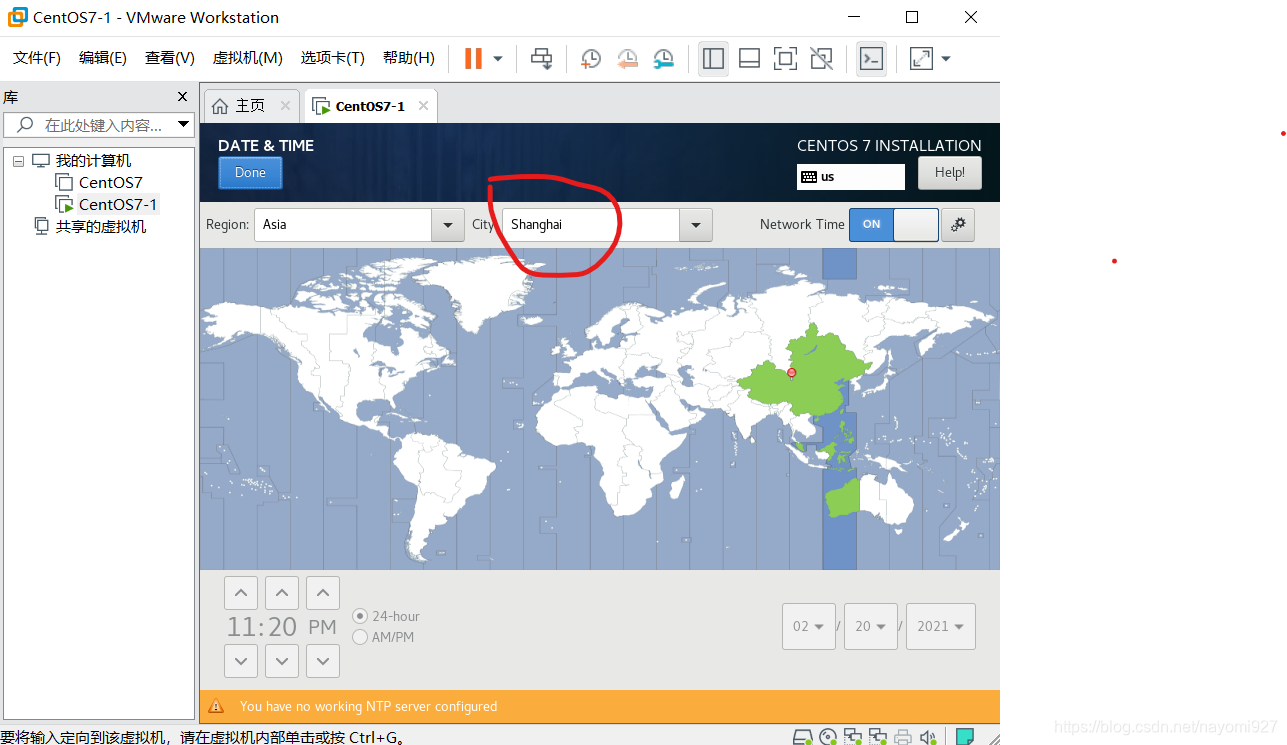
Task: Click the Done button
Action: tap(250, 172)
